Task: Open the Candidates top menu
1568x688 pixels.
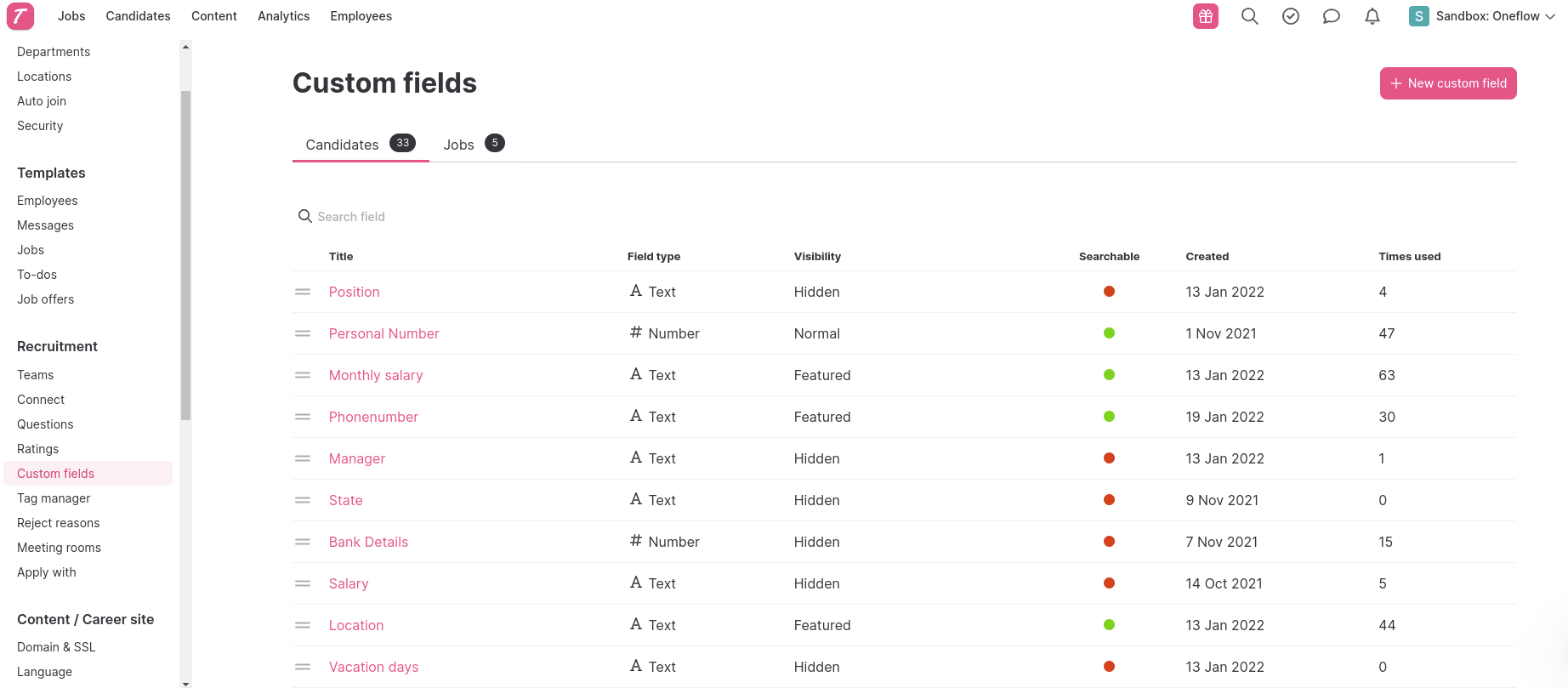Action: tap(138, 16)
